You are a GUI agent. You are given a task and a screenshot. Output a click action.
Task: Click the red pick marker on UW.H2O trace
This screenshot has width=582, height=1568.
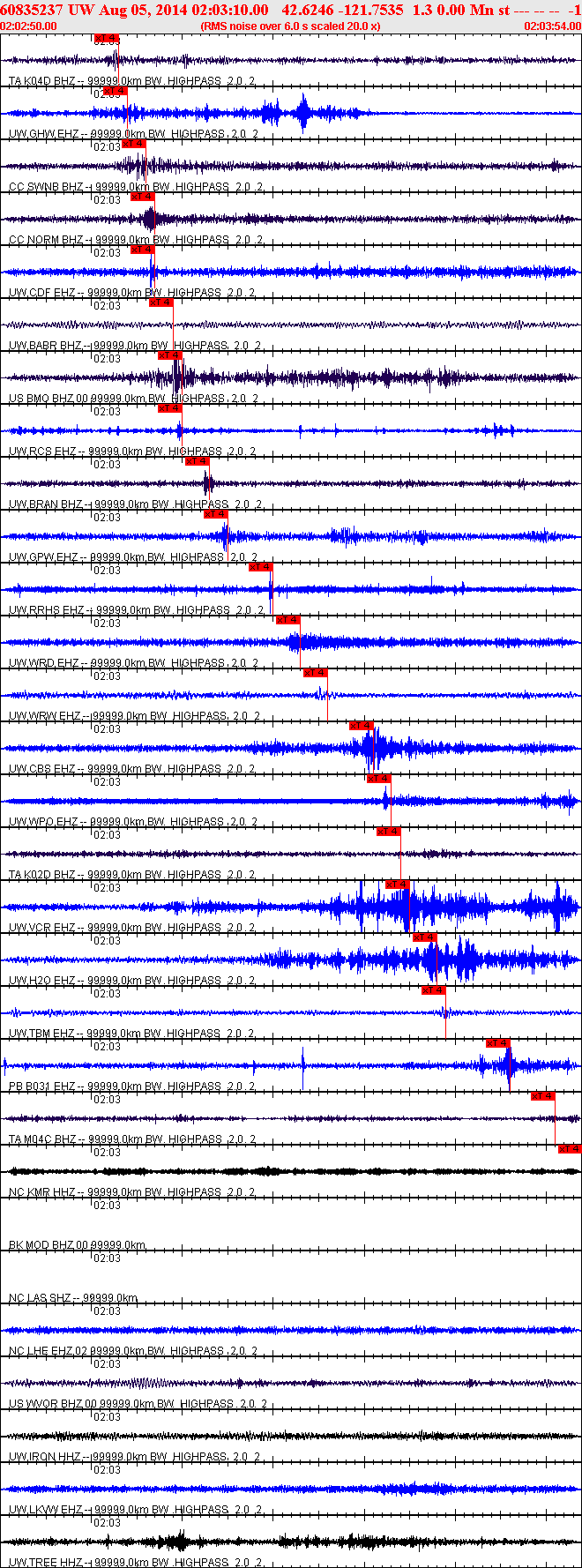(425, 937)
